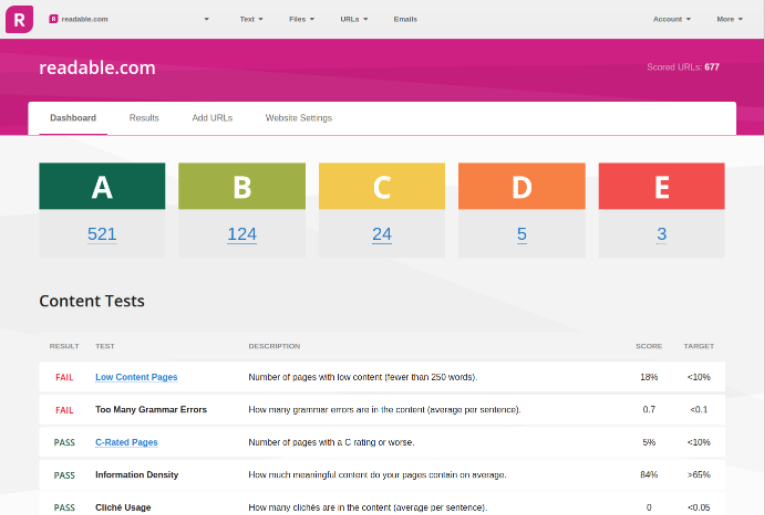
Task: Click the 0.7 grammar errors score
Action: point(649,410)
